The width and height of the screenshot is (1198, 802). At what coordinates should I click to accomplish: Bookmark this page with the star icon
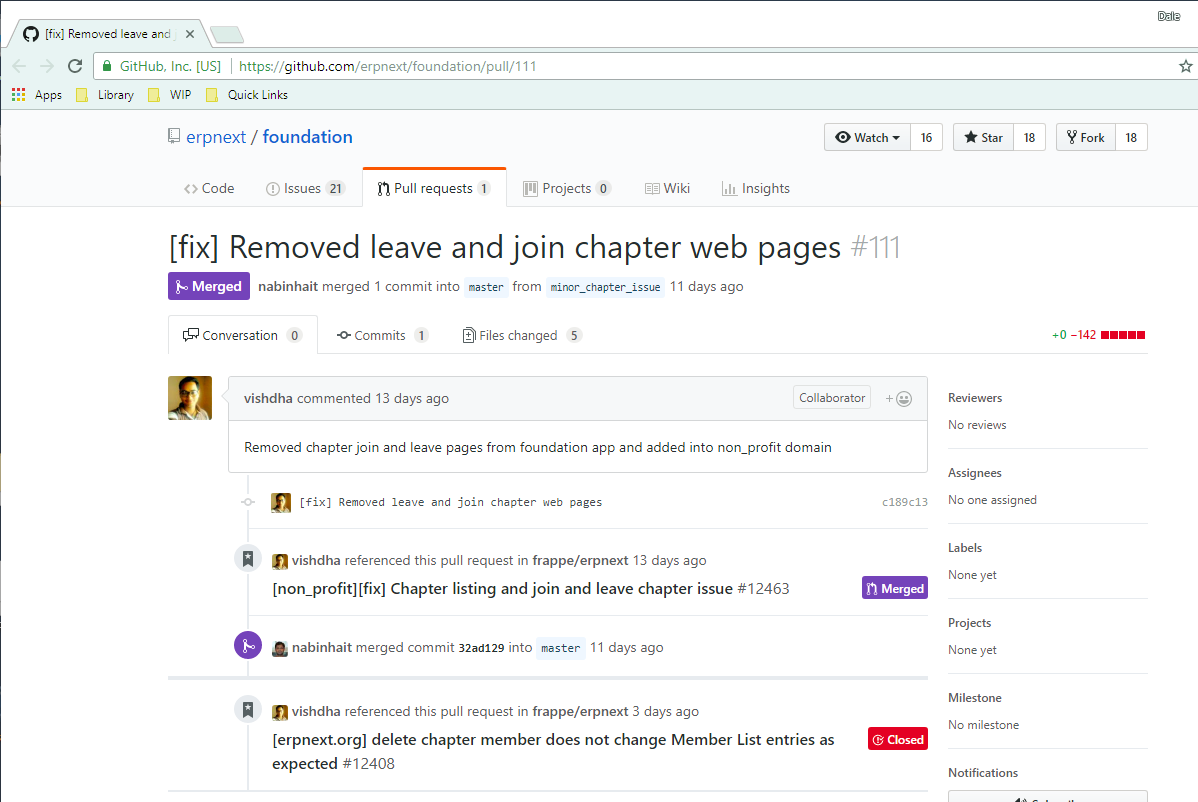[1185, 66]
